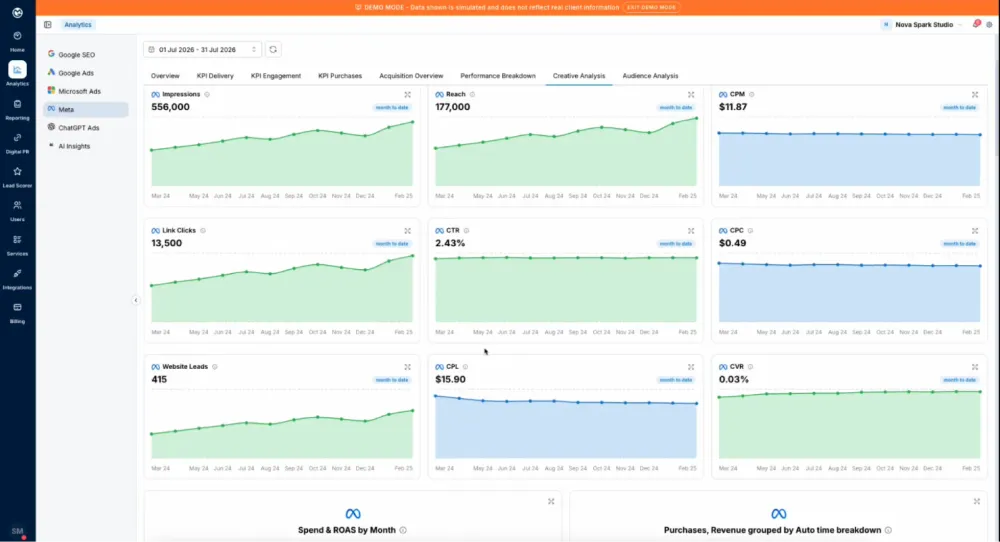Select Google Ads in the source list
This screenshot has height=542, width=1000.
coord(85,73)
